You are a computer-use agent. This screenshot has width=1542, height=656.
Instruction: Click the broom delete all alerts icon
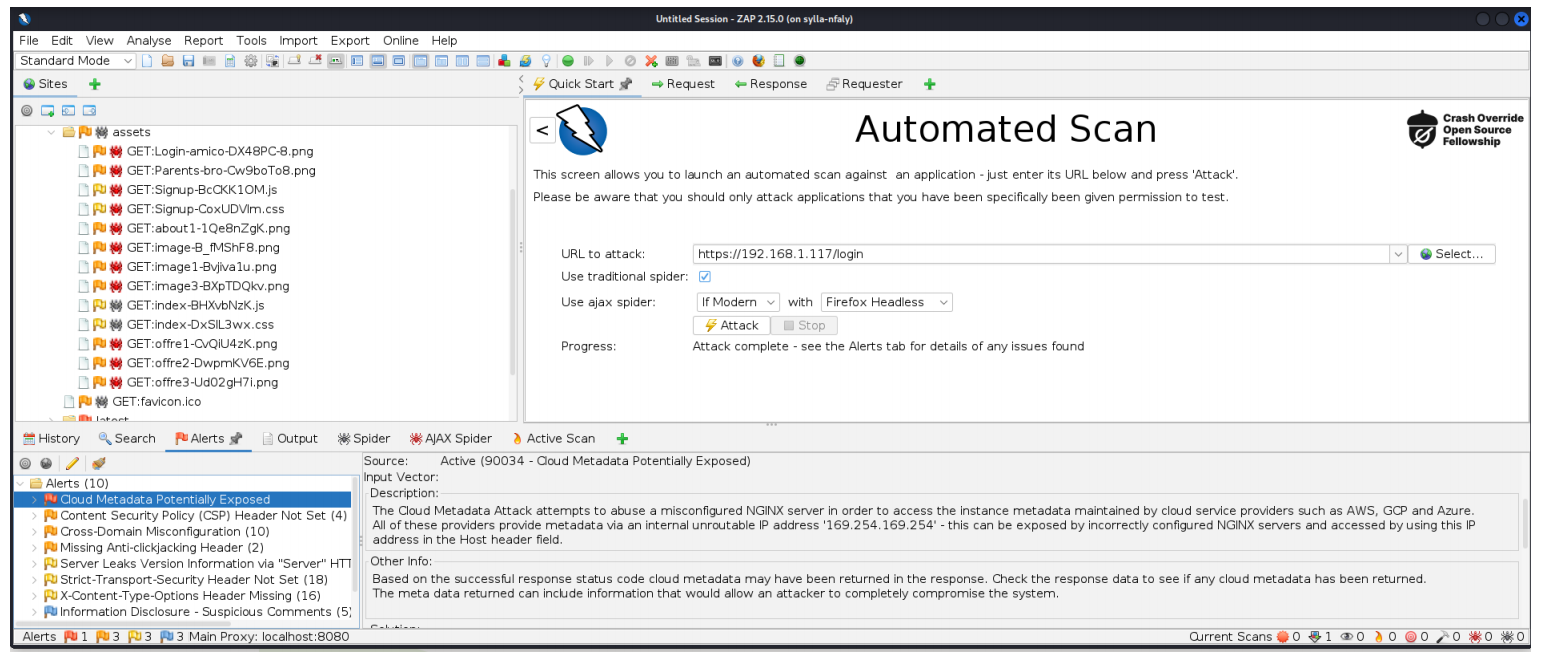[98, 463]
